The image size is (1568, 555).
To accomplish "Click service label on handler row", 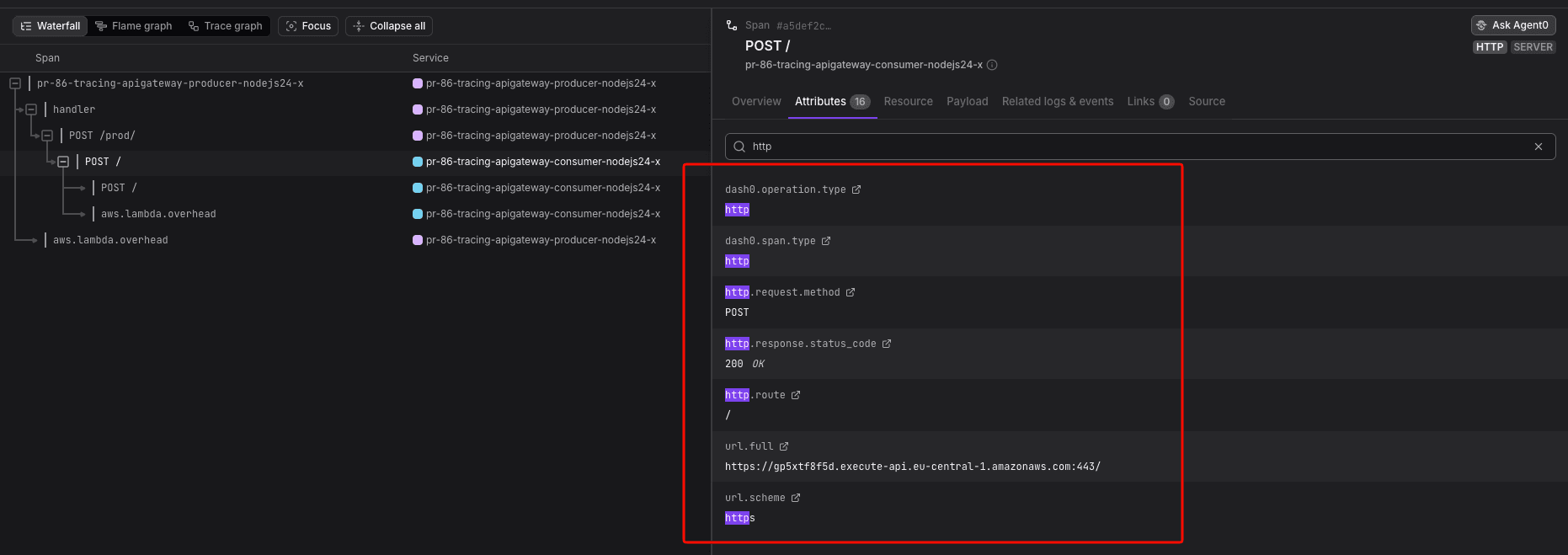I will [x=541, y=109].
